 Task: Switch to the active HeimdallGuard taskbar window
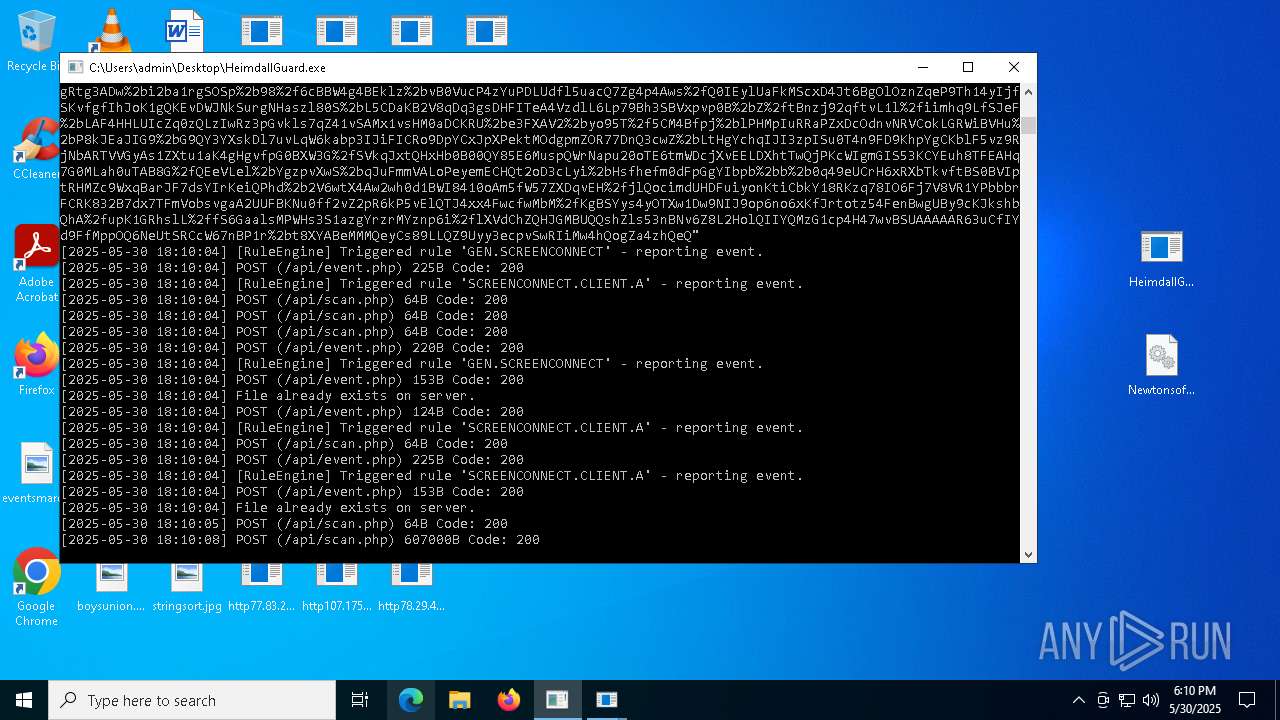tap(557, 700)
